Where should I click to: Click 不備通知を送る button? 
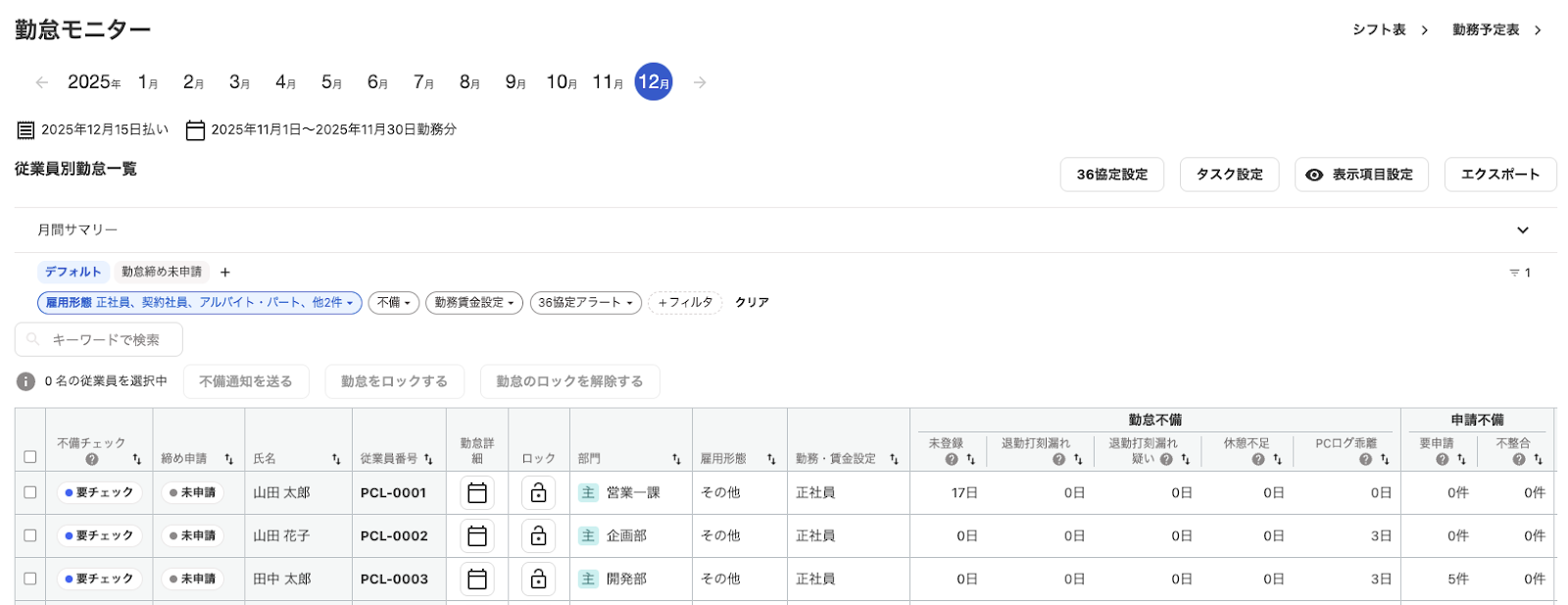(246, 381)
